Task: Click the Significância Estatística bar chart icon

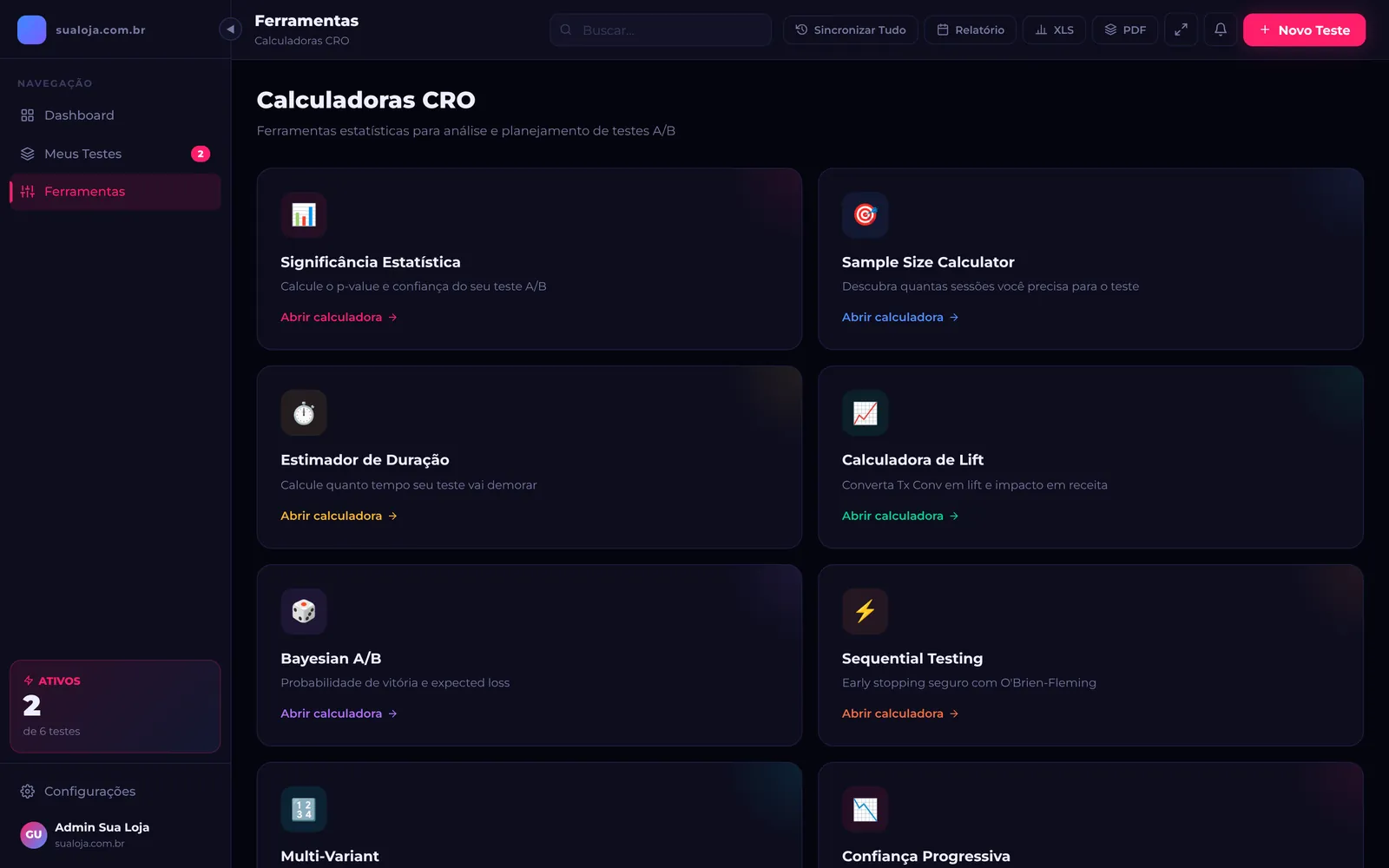Action: tap(304, 214)
